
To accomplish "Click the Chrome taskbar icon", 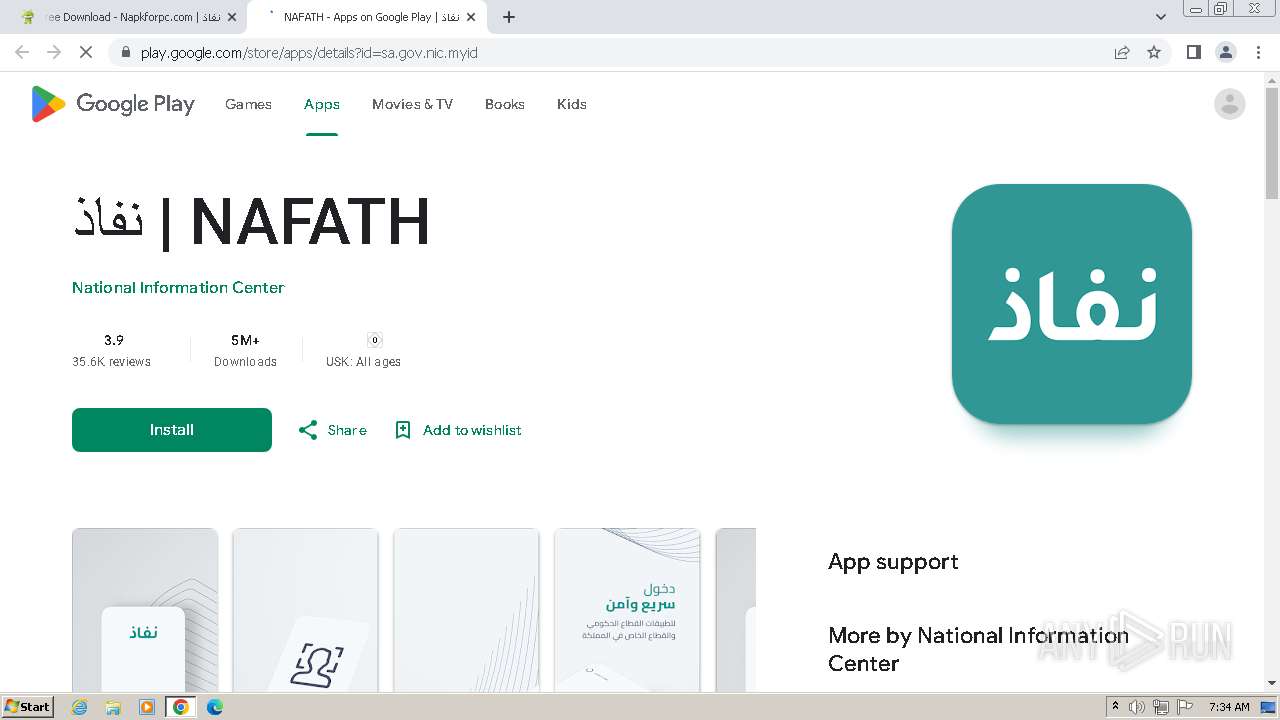I will 181,707.
